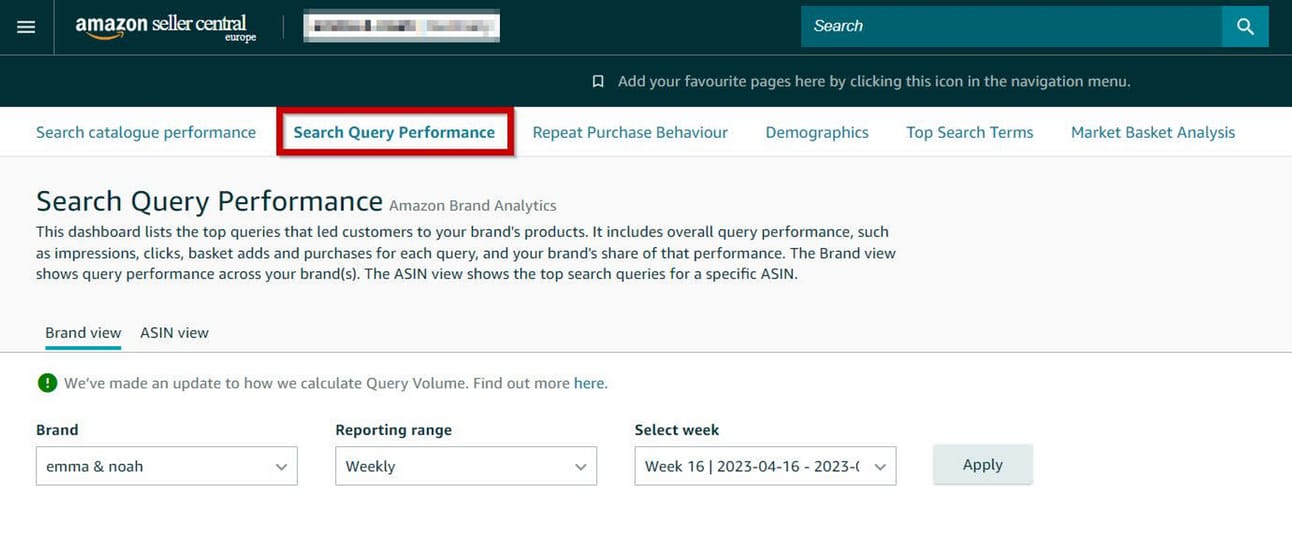The width and height of the screenshot is (1292, 559).
Task: Follow the 'here' link about Query Volume
Action: click(x=589, y=383)
